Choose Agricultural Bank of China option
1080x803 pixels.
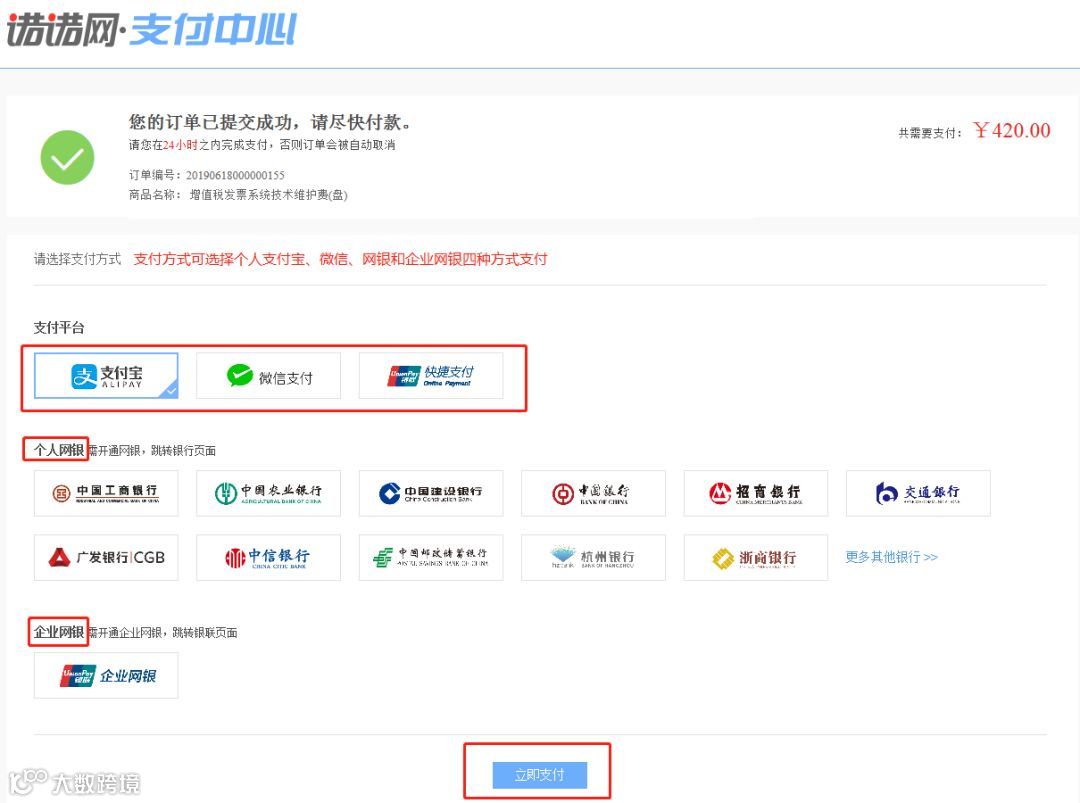tap(269, 493)
